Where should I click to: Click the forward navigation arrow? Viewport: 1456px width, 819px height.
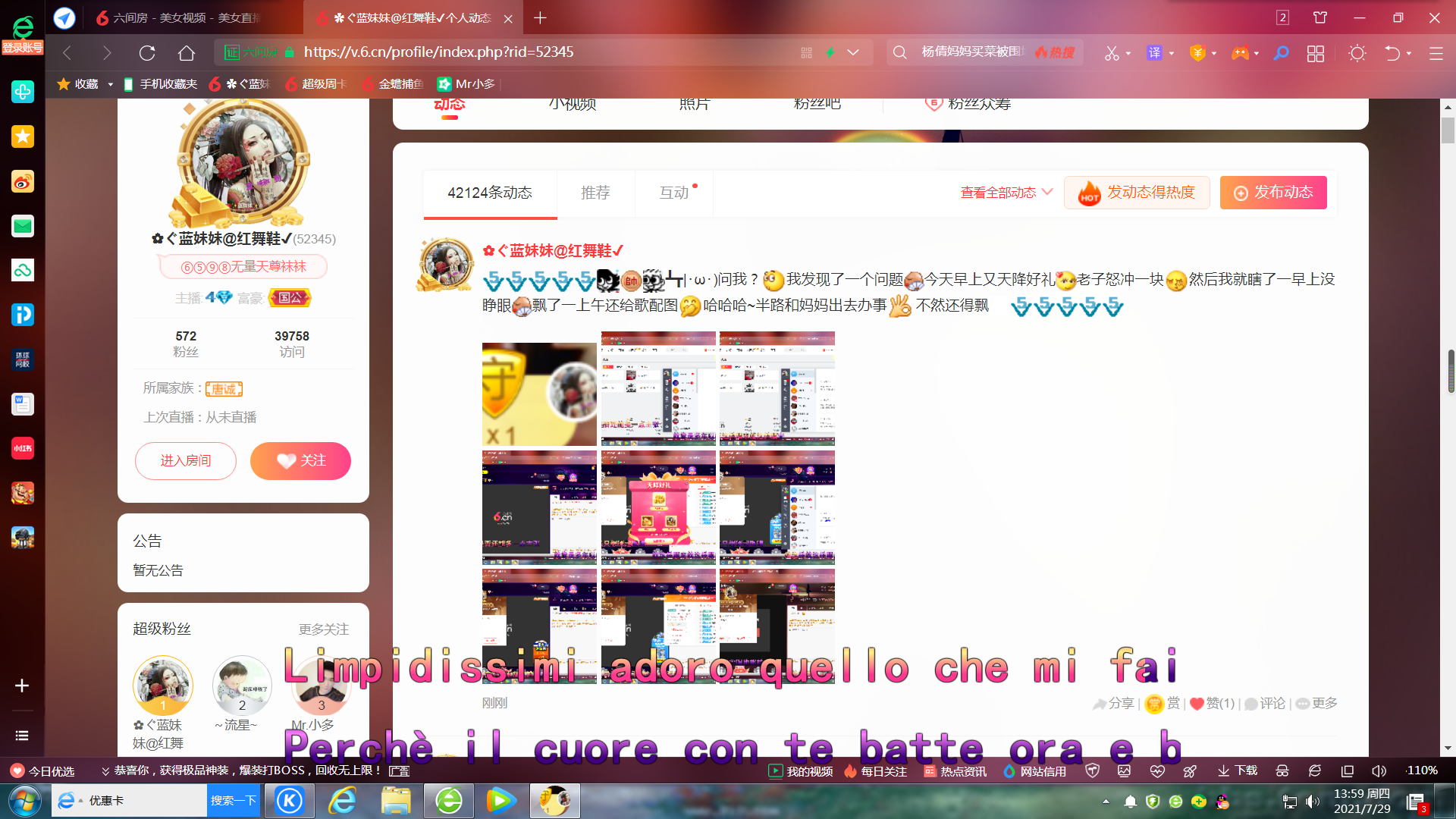click(107, 52)
